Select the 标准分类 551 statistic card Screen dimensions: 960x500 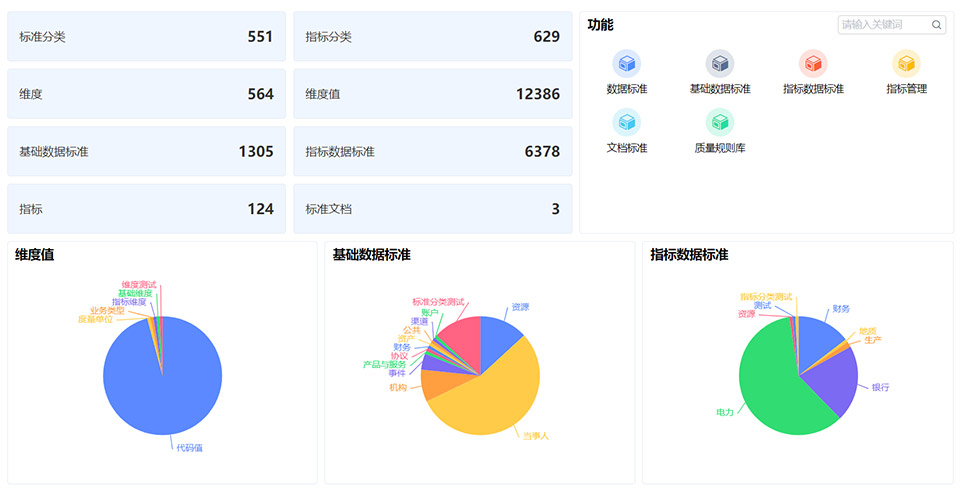146,37
